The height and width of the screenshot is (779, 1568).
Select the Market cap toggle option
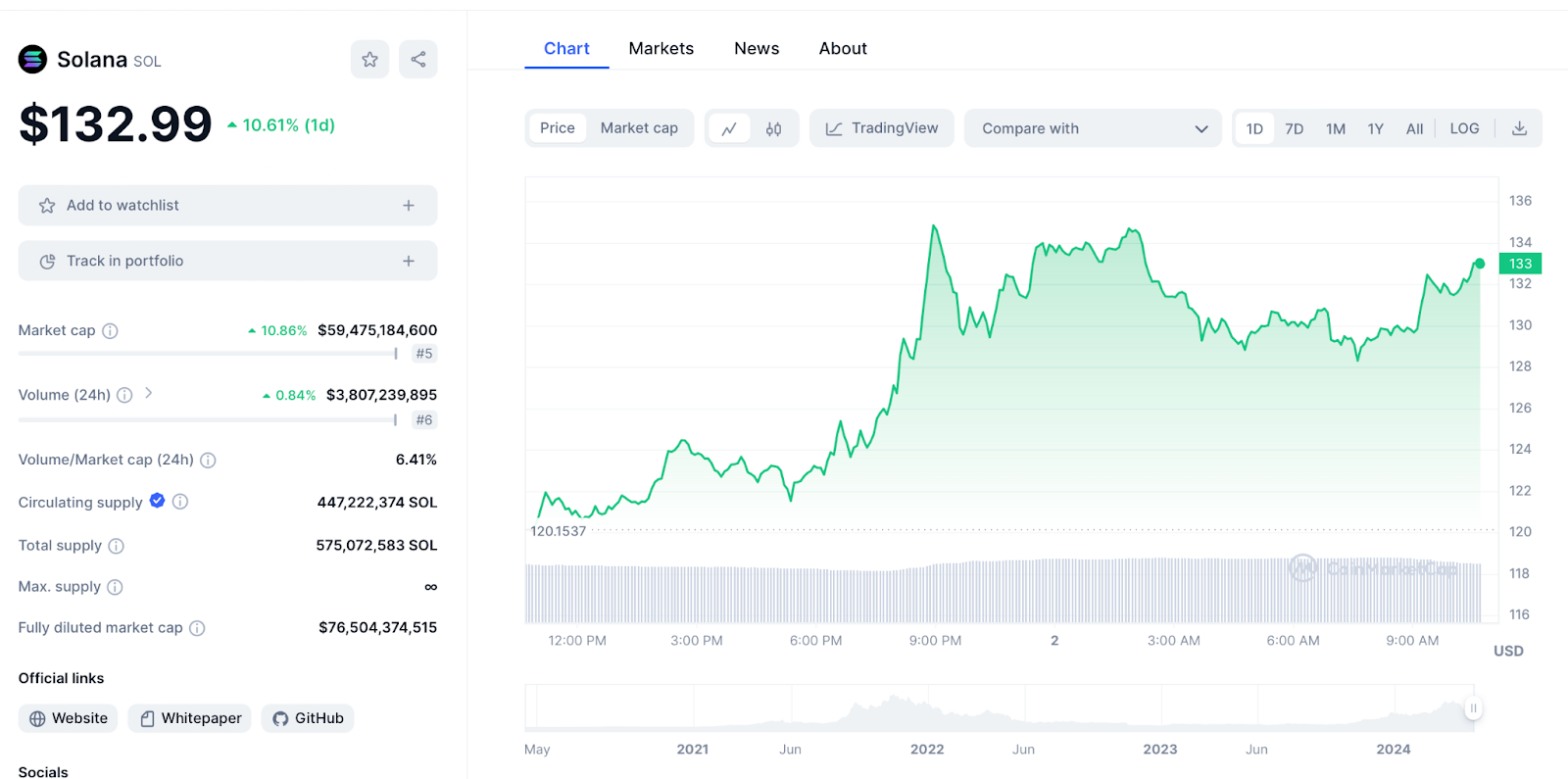coord(639,128)
